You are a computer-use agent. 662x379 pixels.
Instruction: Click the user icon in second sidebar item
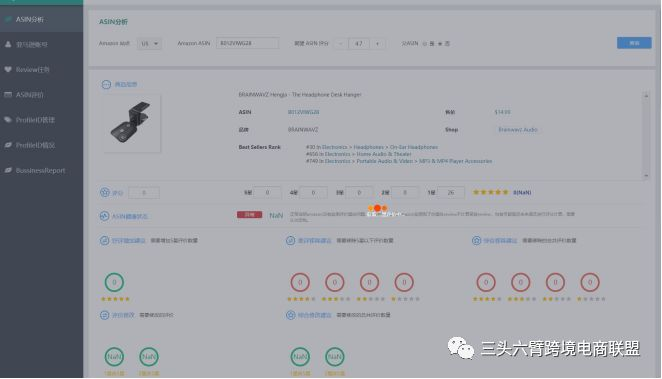(8, 44)
